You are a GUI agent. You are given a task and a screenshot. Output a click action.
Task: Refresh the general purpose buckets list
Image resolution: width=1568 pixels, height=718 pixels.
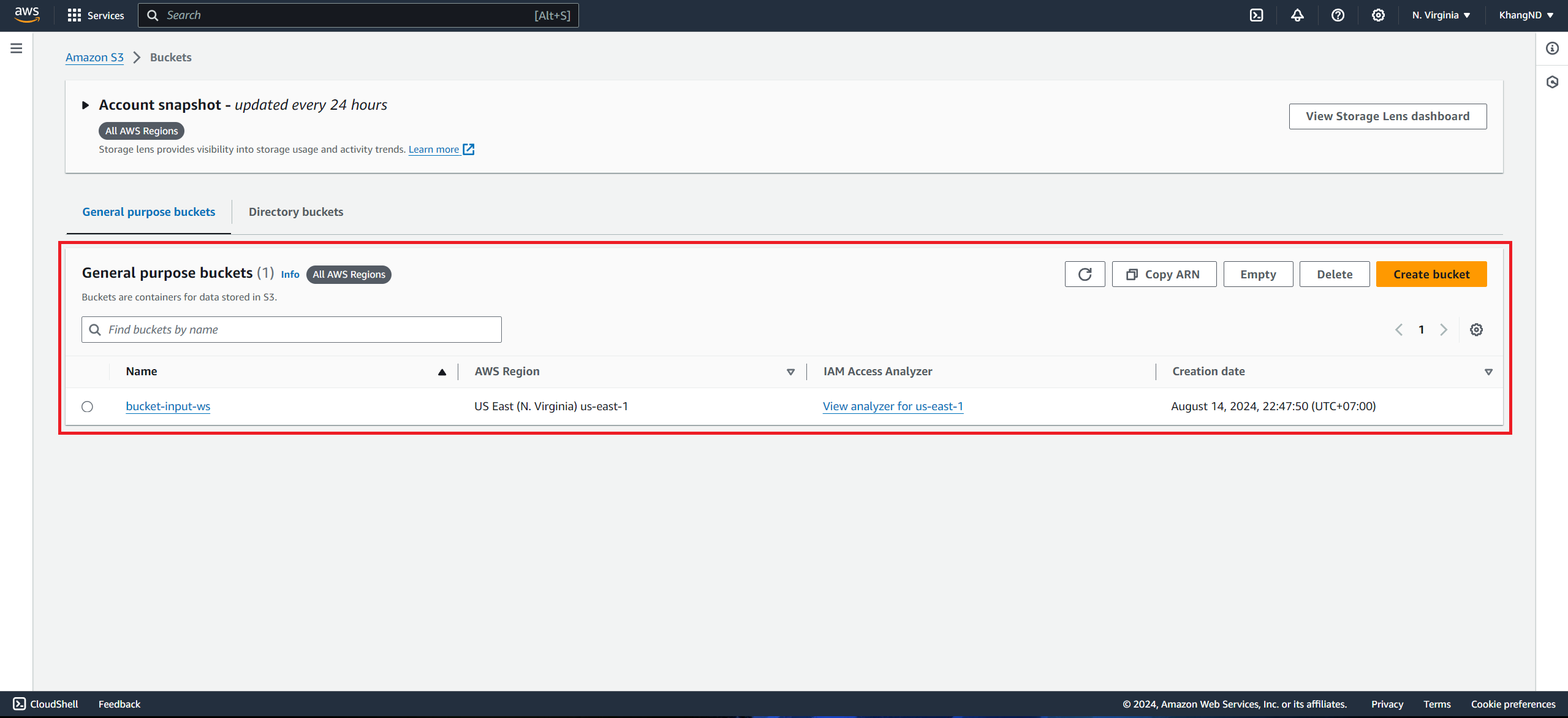point(1085,274)
